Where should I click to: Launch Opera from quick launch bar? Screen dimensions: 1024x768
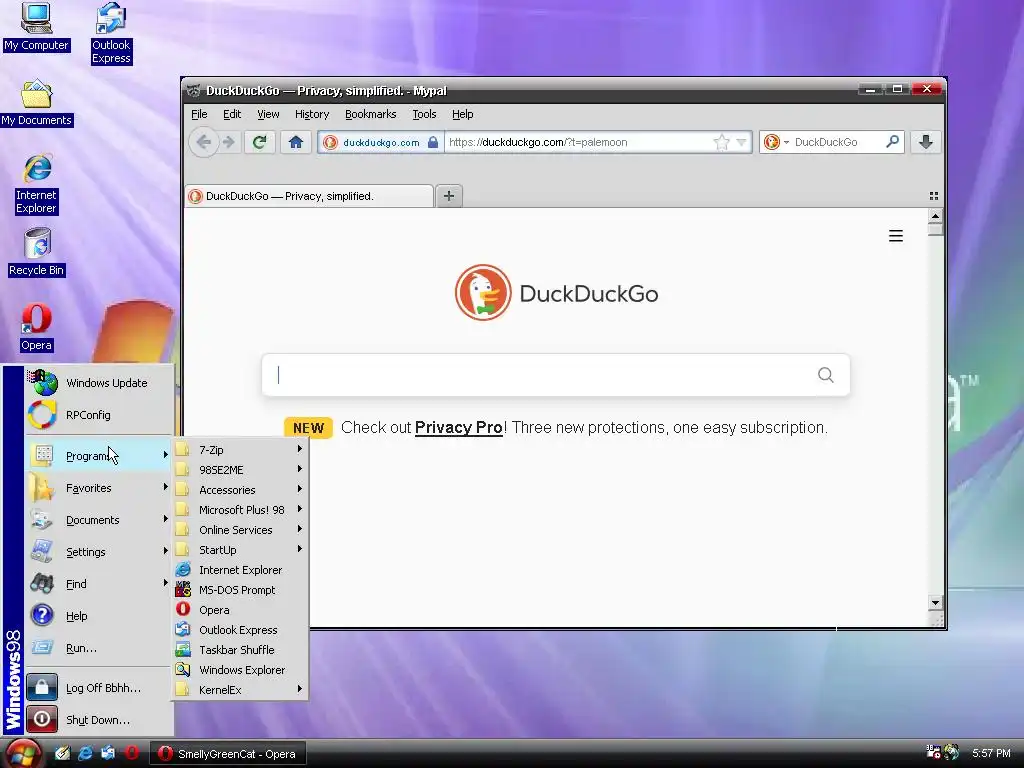click(x=132, y=753)
